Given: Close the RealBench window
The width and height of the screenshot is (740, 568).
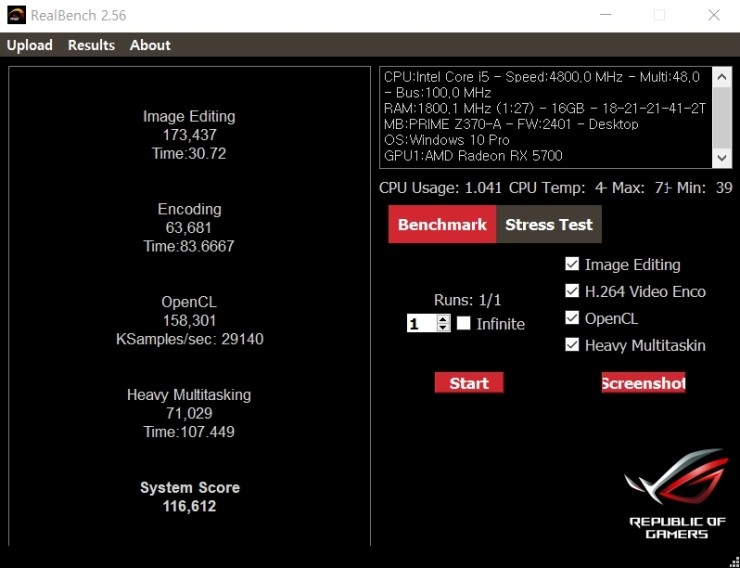Looking at the screenshot, I should point(714,15).
